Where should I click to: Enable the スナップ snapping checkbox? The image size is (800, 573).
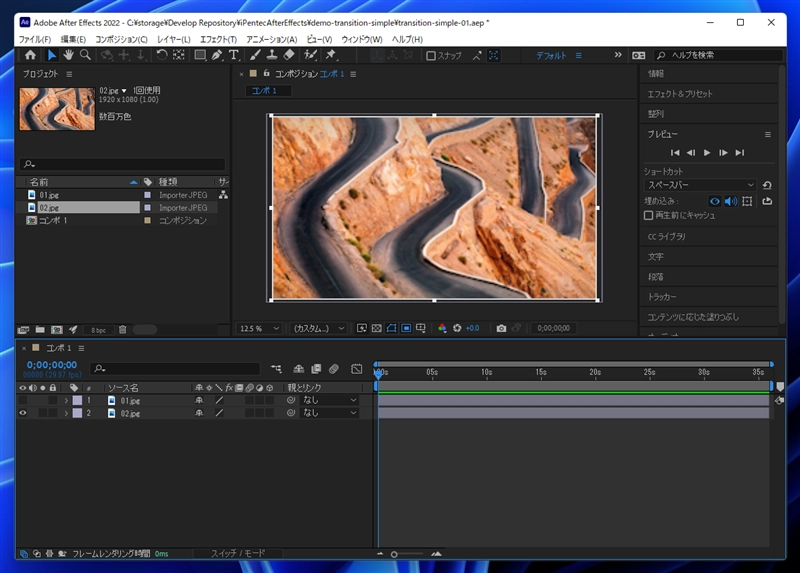[x=431, y=56]
